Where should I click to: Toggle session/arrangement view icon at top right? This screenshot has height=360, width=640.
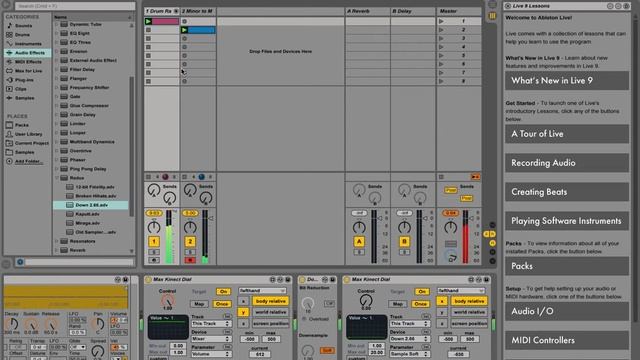click(493, 16)
